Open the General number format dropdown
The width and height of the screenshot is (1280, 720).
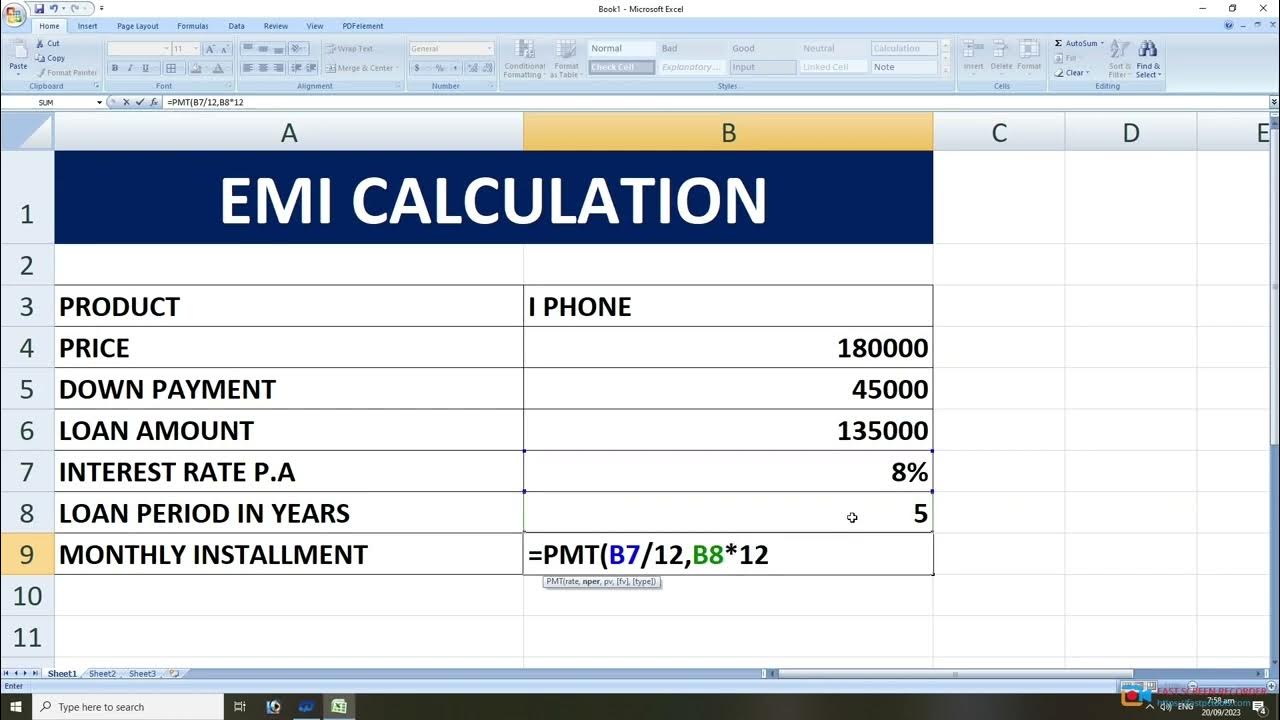pyautogui.click(x=489, y=48)
